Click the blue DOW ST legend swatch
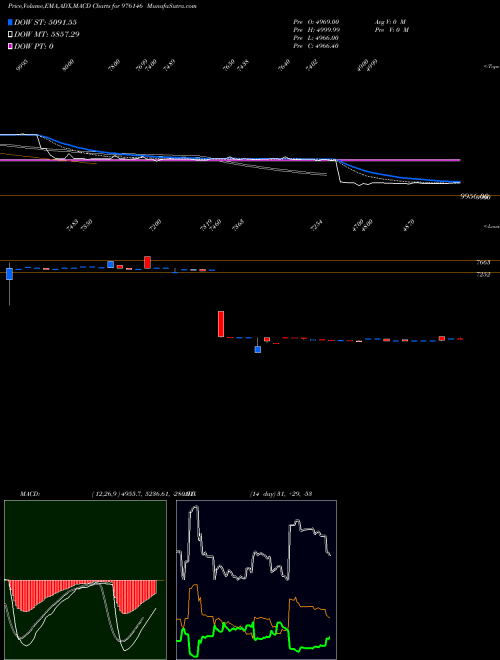The width and height of the screenshot is (500, 660). (x=10, y=22)
